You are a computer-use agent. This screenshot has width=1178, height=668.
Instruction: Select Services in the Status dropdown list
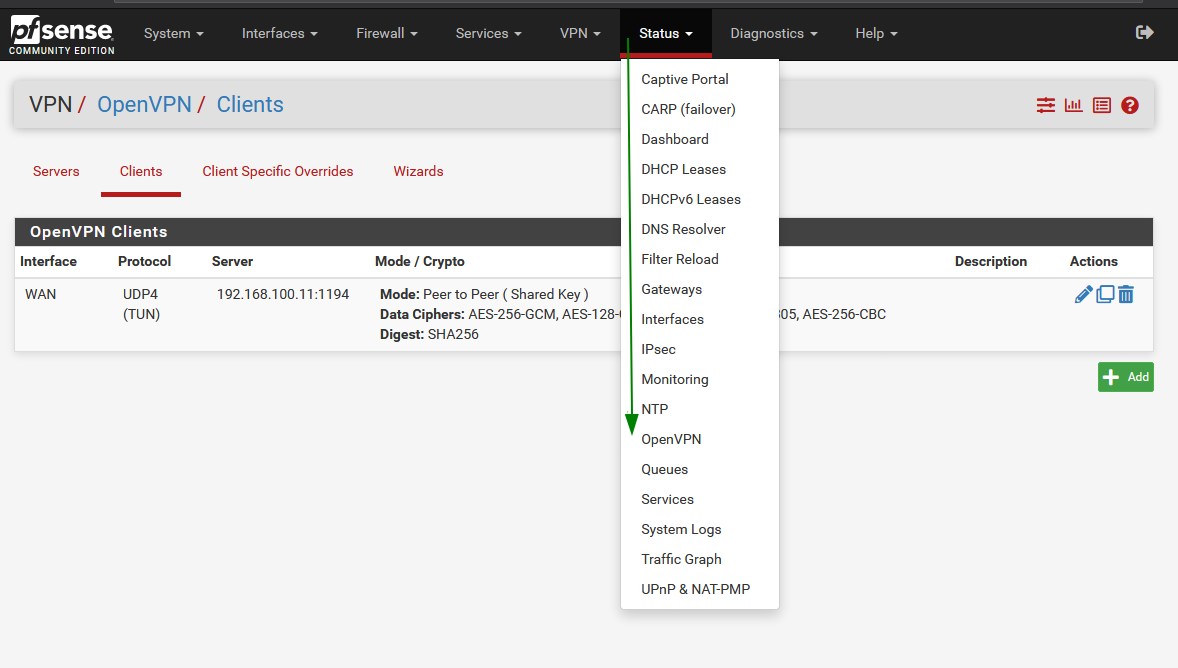tap(699, 500)
